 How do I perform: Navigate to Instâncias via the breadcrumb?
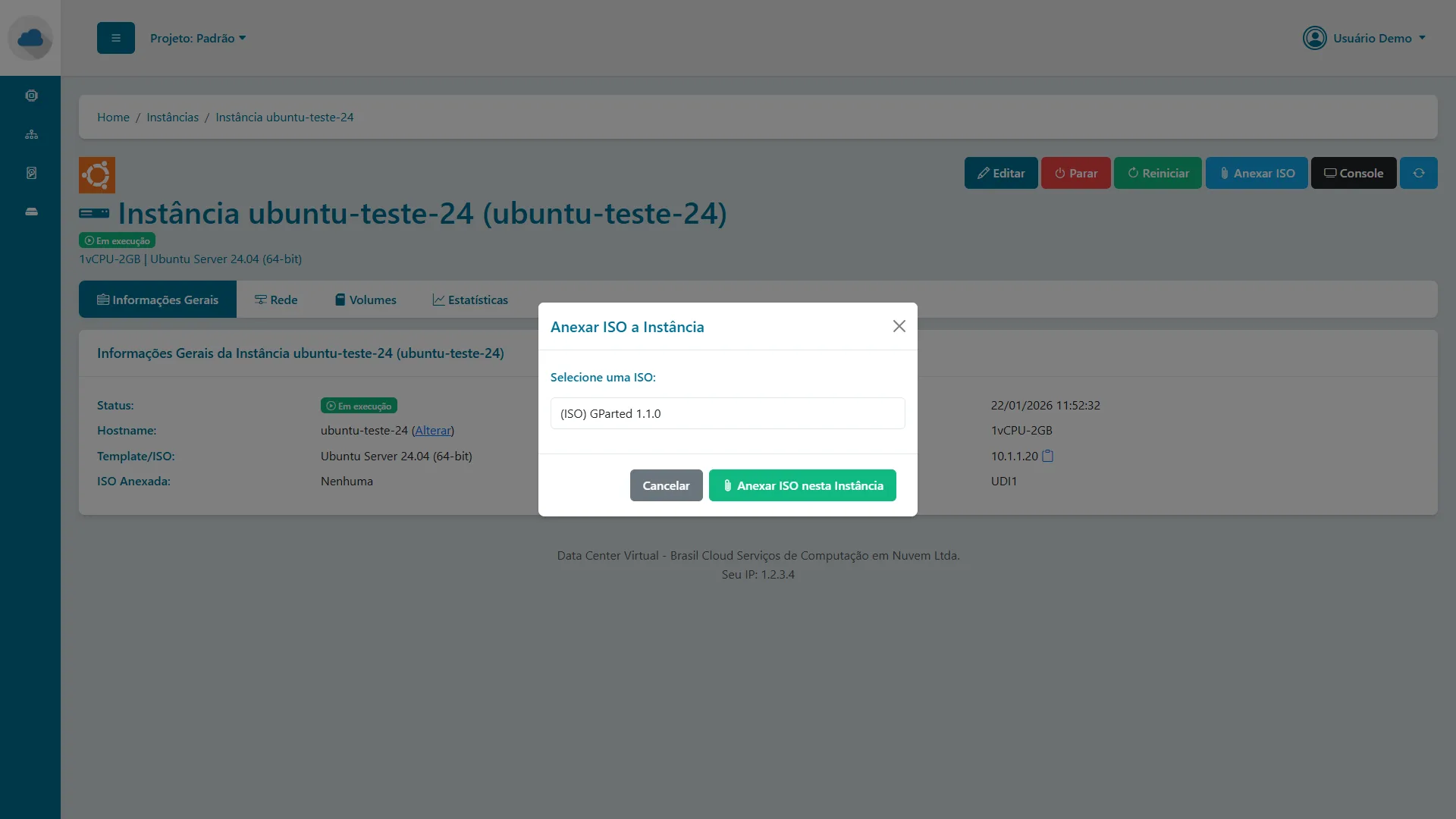[x=172, y=117]
